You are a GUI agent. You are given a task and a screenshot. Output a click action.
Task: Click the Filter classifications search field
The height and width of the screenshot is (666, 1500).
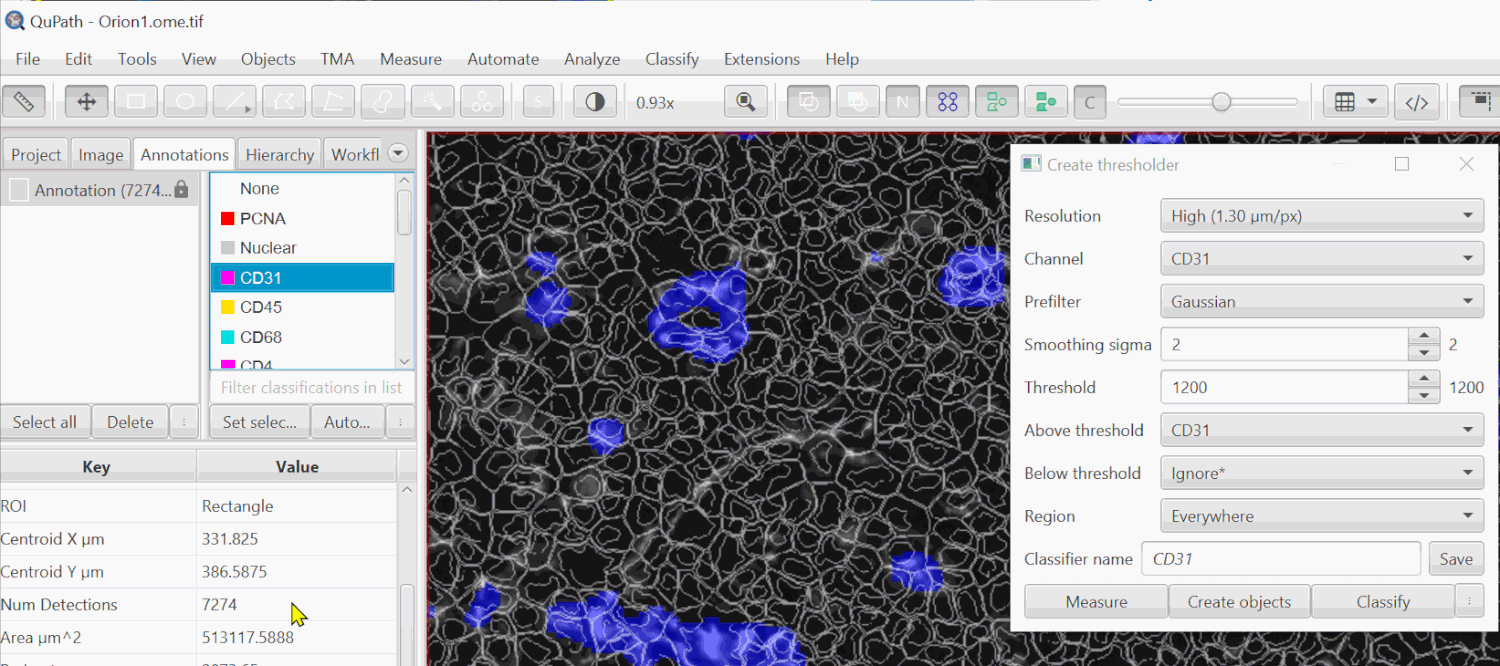coord(312,387)
